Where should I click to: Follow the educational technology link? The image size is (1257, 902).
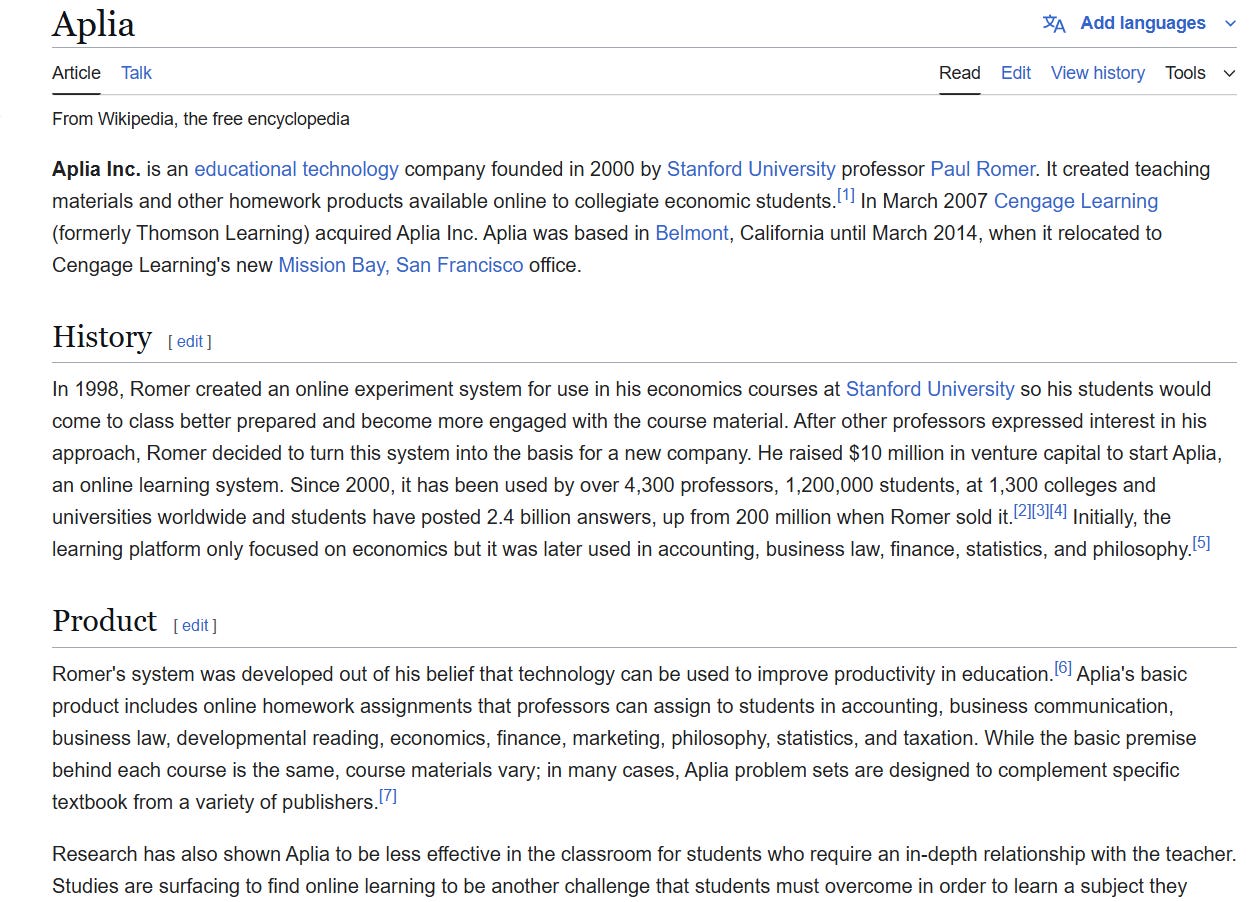tap(296, 169)
